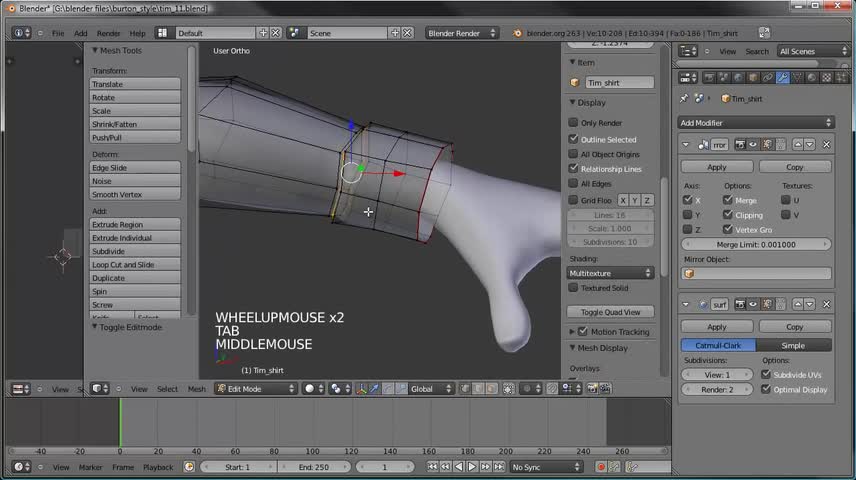Toggle viewport eye on Mirror modifier
The width and height of the screenshot is (856, 480).
tap(753, 145)
